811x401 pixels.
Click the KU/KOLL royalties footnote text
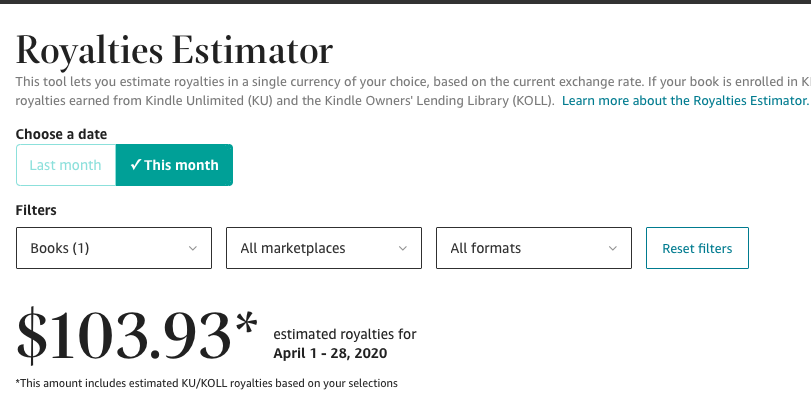(x=207, y=383)
